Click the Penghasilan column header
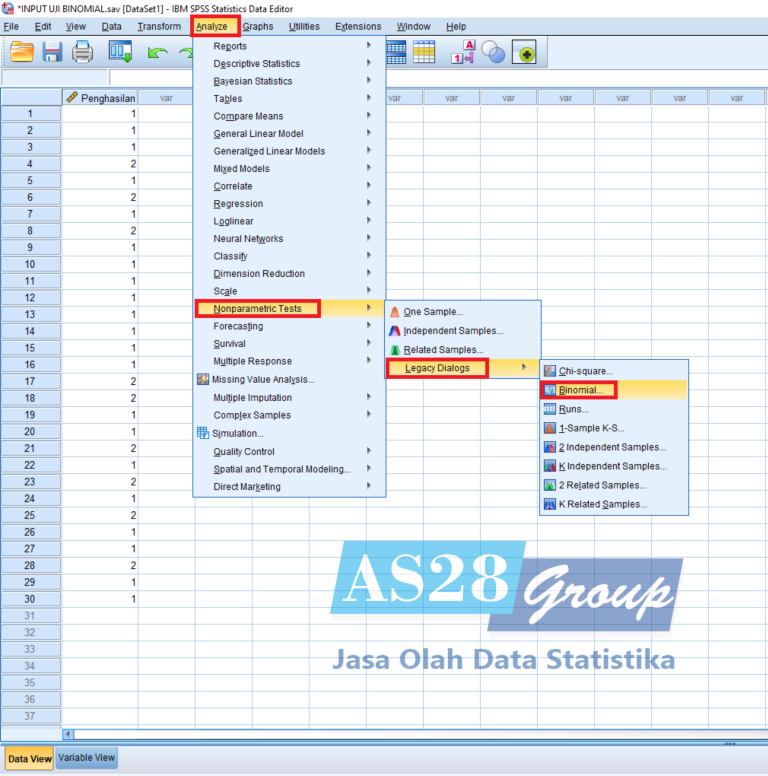768x776 pixels. coord(99,98)
